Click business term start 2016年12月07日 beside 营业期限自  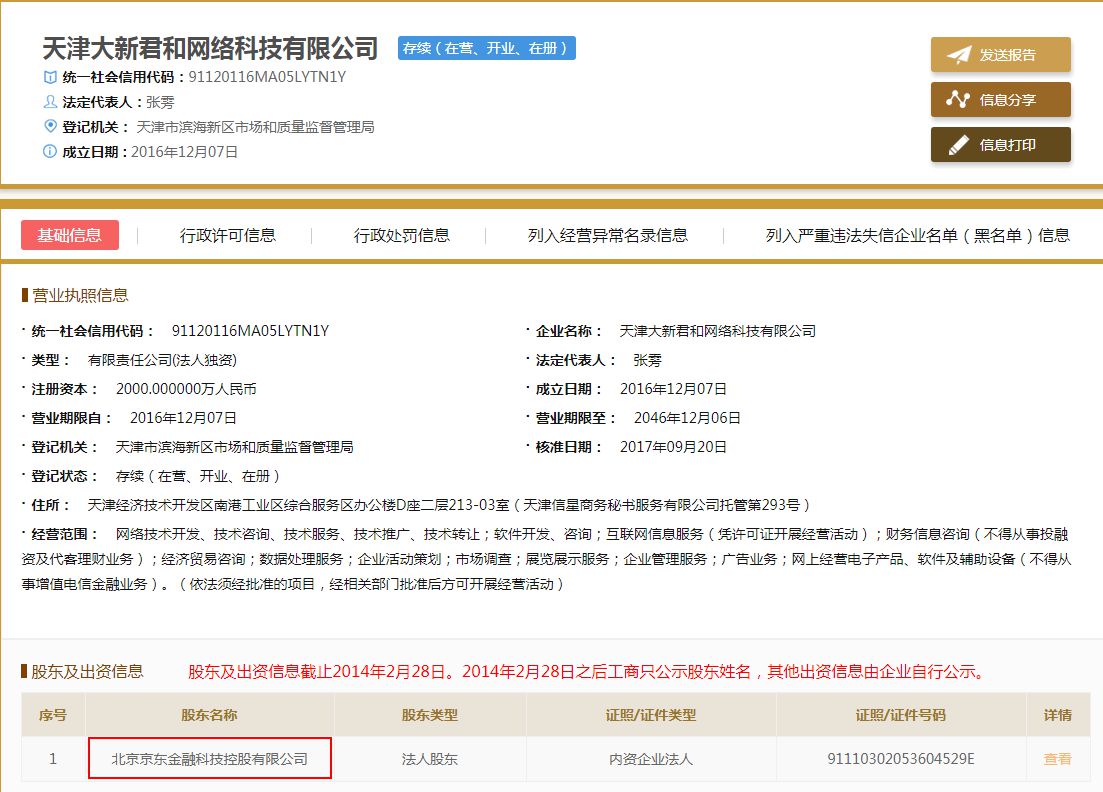tap(183, 418)
